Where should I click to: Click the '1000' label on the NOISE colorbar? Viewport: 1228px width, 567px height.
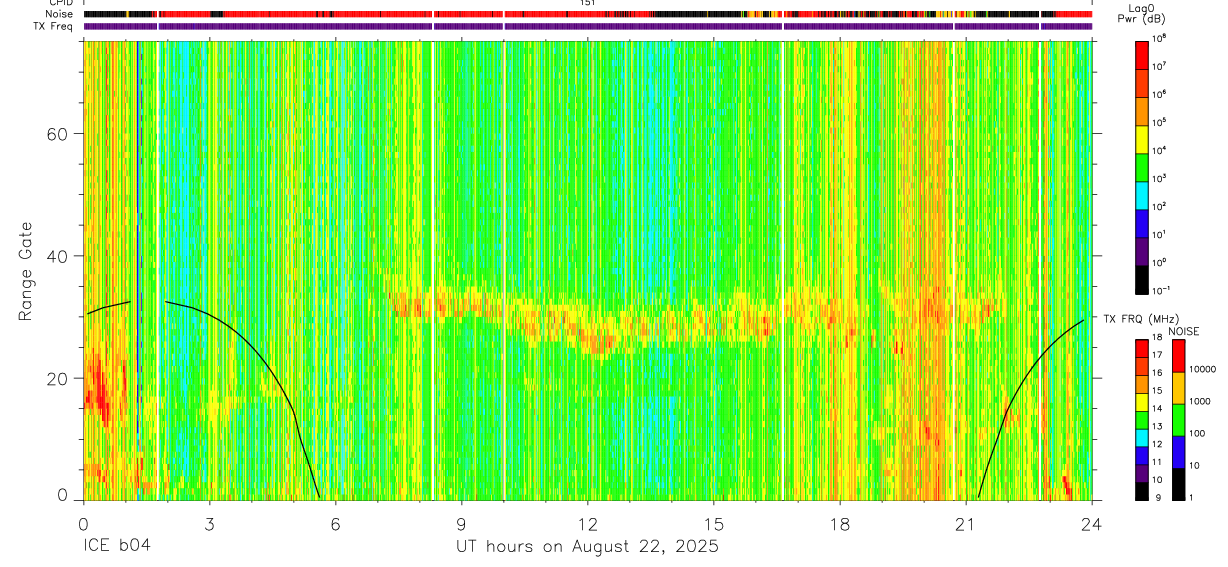pyautogui.click(x=1199, y=401)
